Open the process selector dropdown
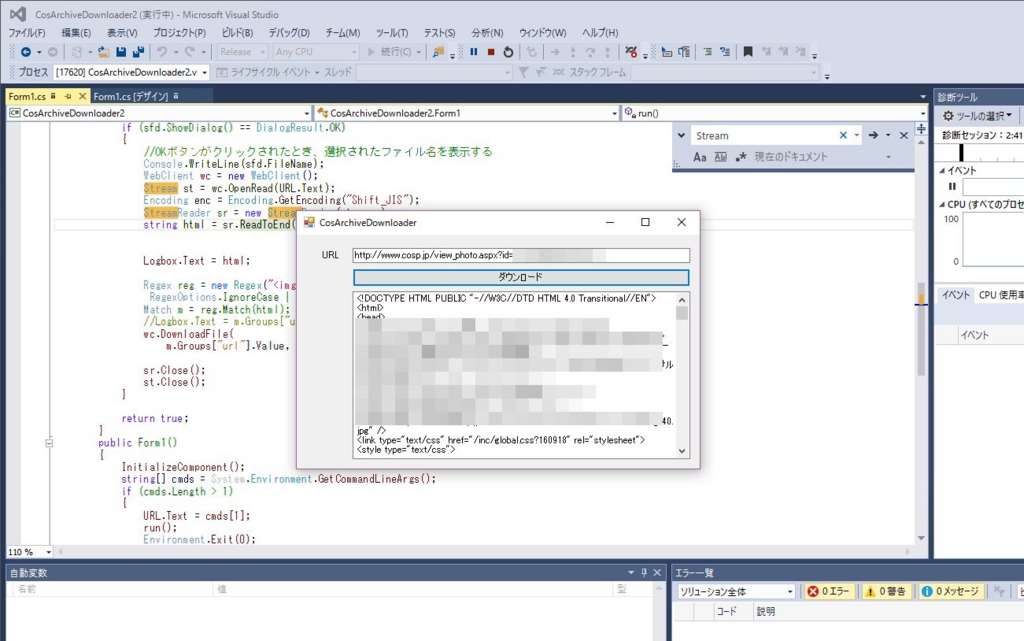 click(131, 72)
